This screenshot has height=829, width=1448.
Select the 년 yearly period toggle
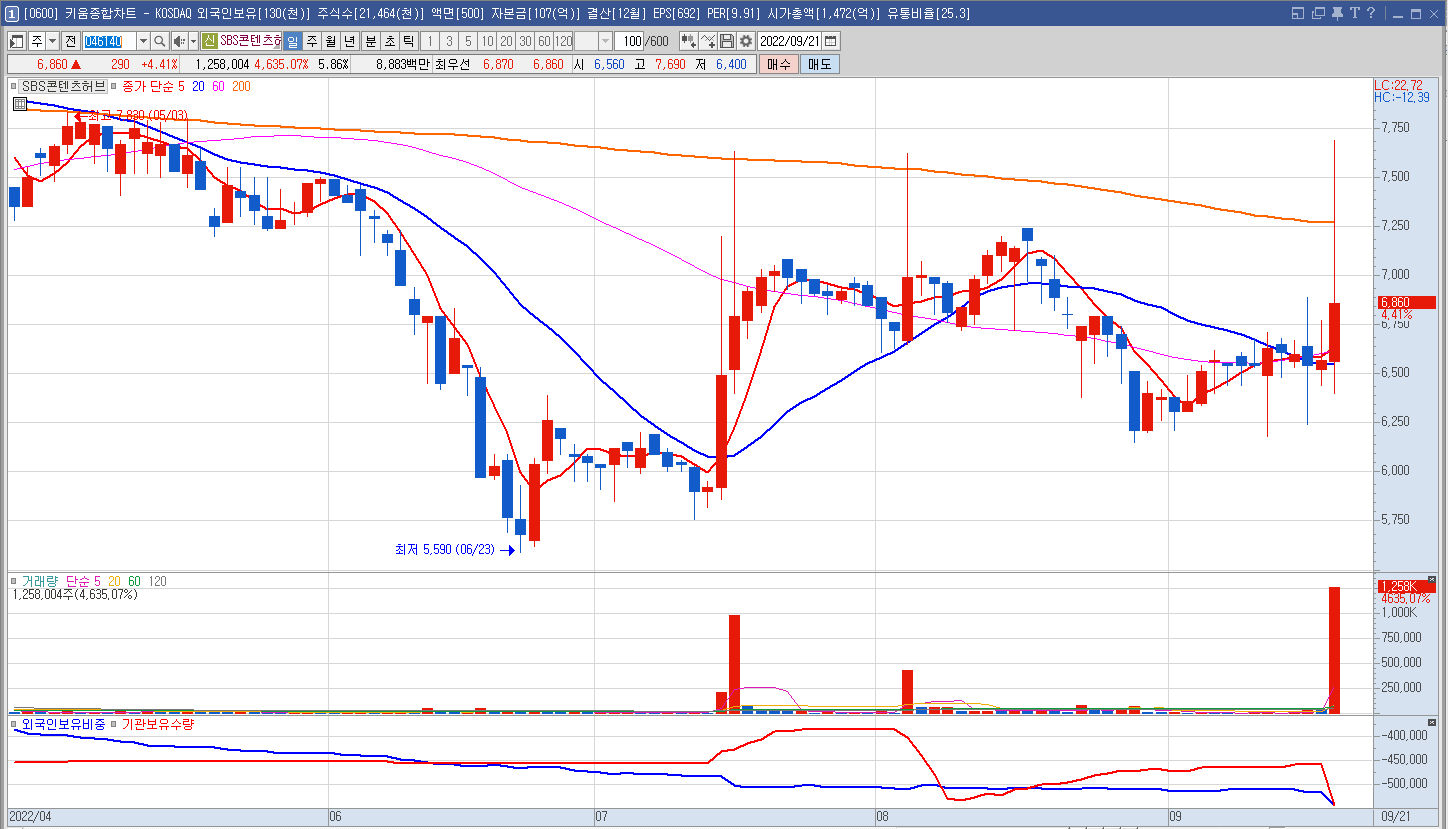click(349, 41)
